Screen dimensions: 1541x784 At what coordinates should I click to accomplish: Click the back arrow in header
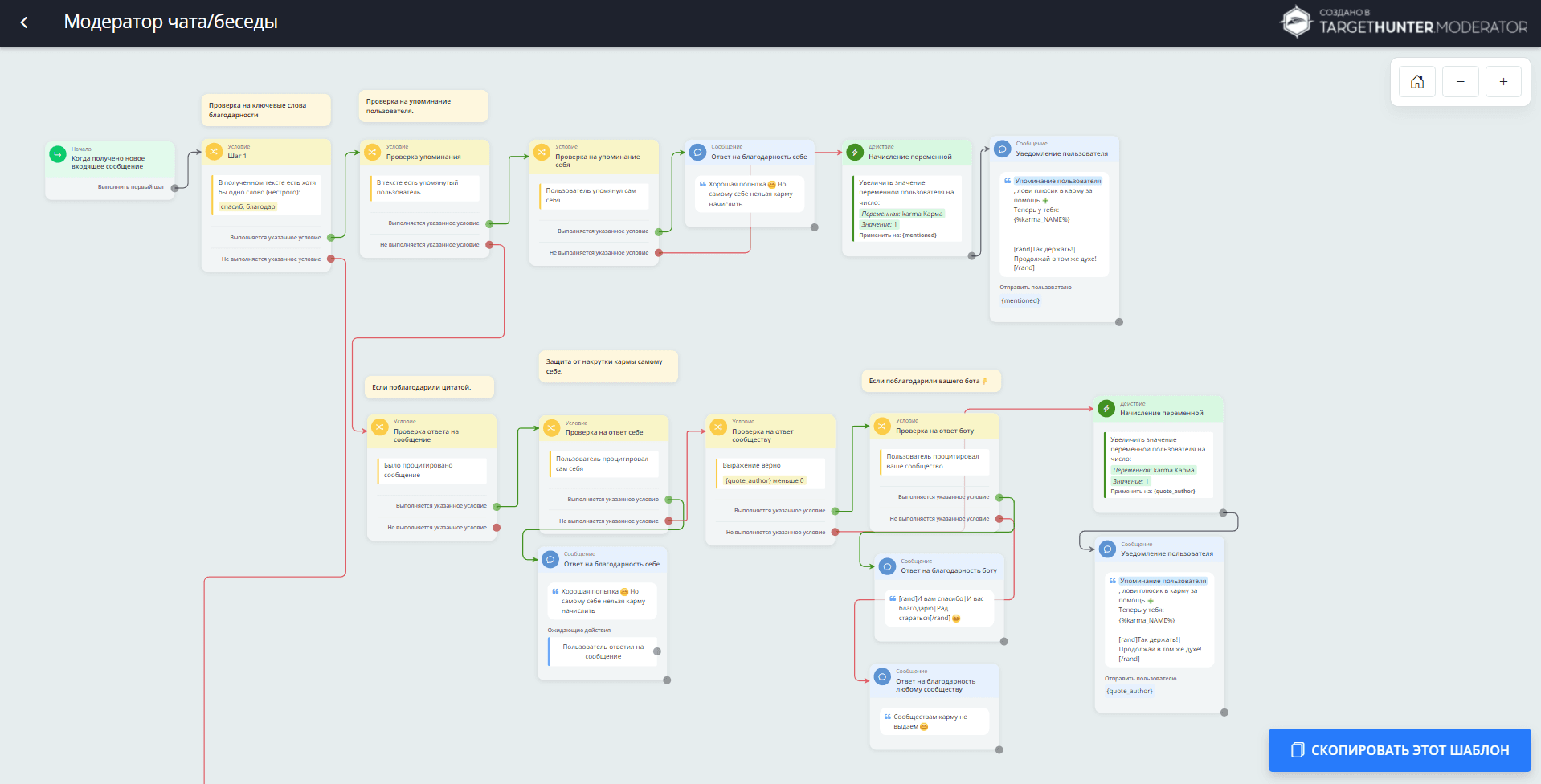[x=24, y=22]
